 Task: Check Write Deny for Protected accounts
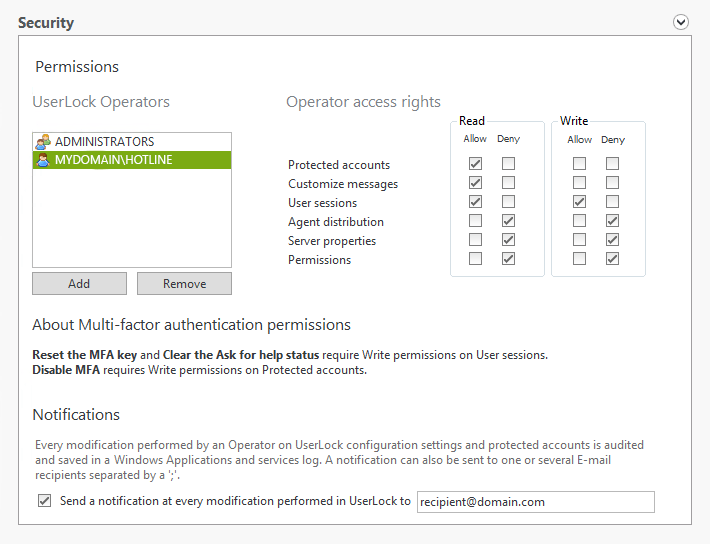click(x=613, y=164)
